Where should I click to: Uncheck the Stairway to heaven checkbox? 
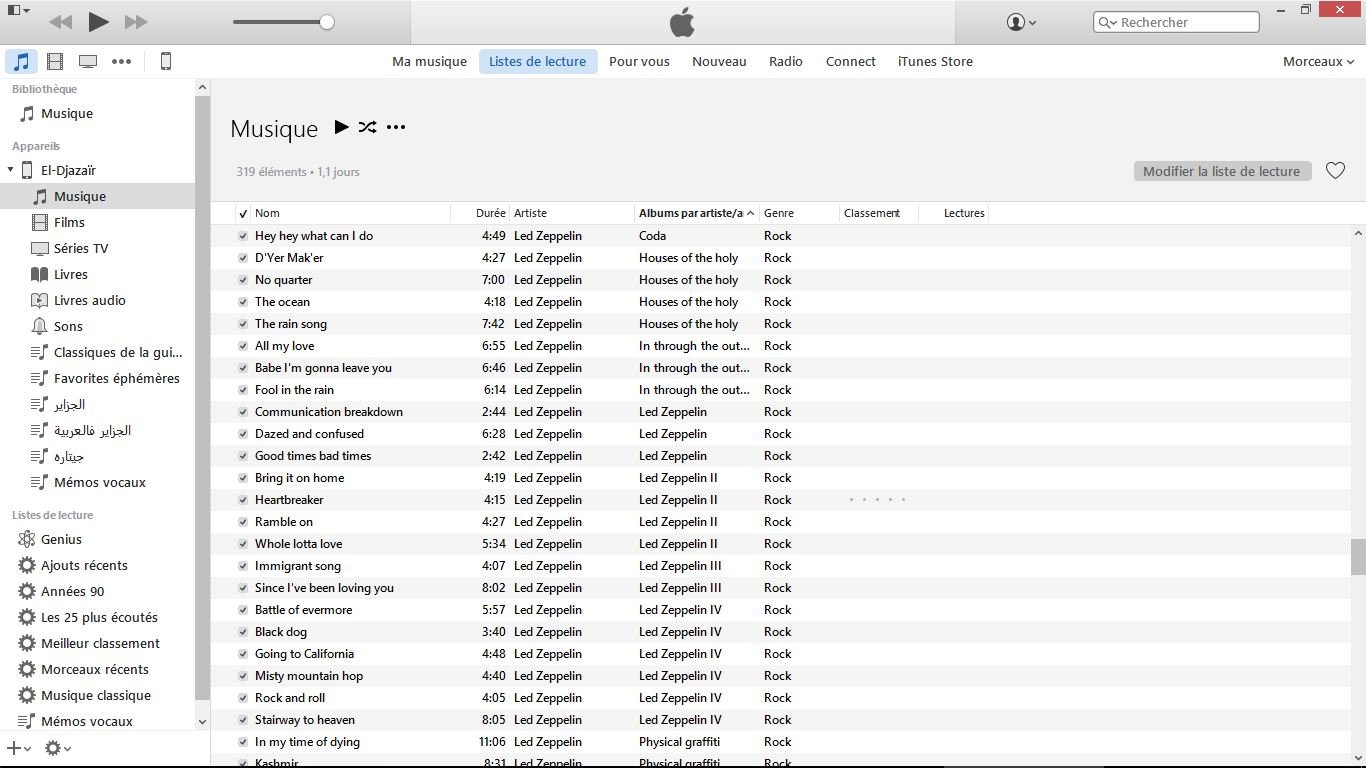pyautogui.click(x=243, y=720)
